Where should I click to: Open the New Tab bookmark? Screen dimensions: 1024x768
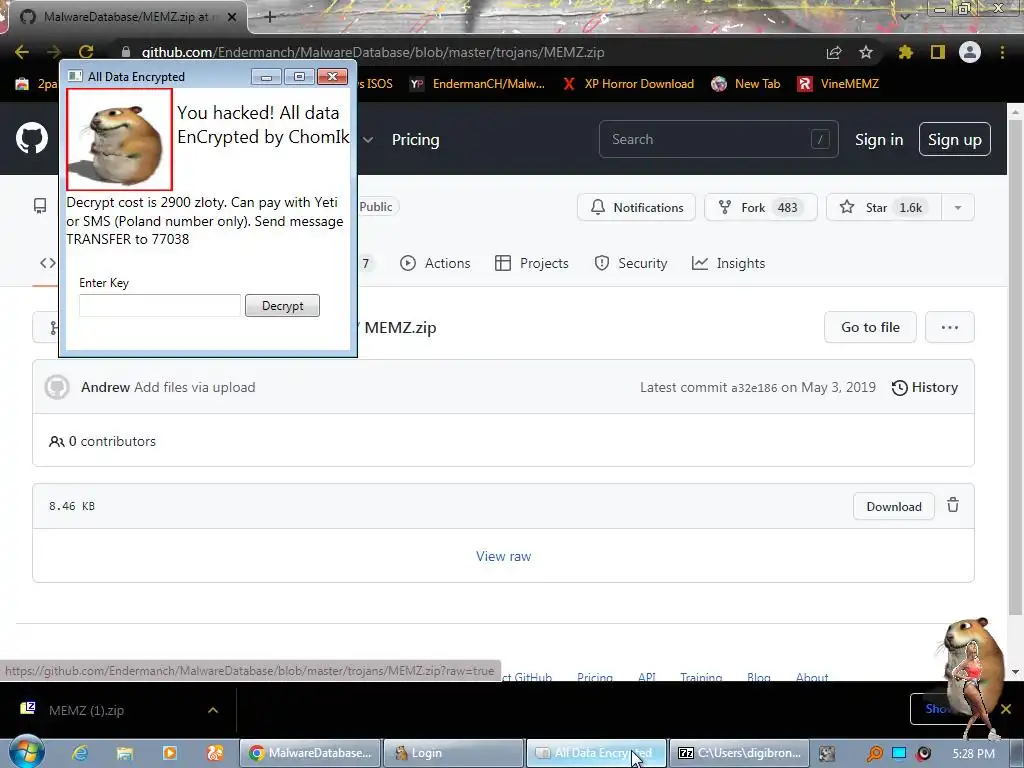point(746,84)
